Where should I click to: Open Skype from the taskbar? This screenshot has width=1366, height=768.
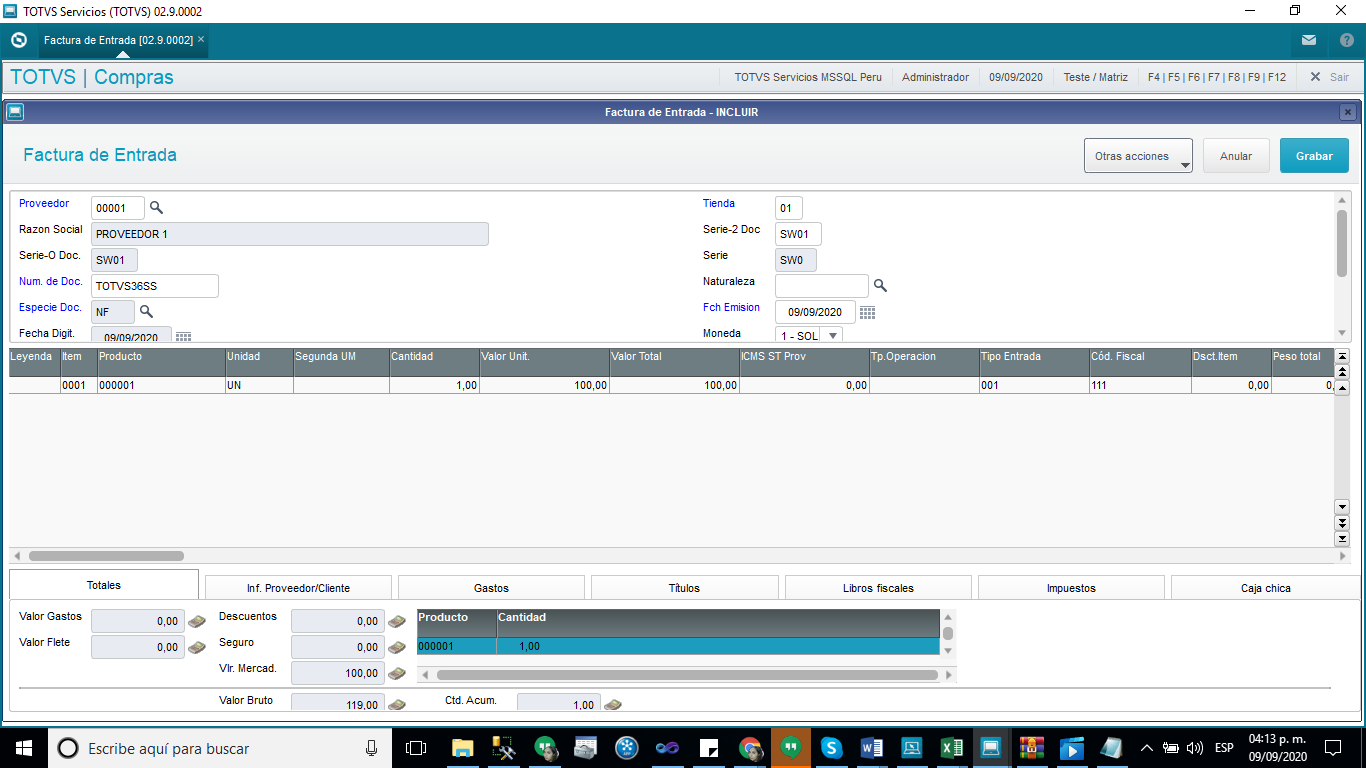tap(830, 748)
